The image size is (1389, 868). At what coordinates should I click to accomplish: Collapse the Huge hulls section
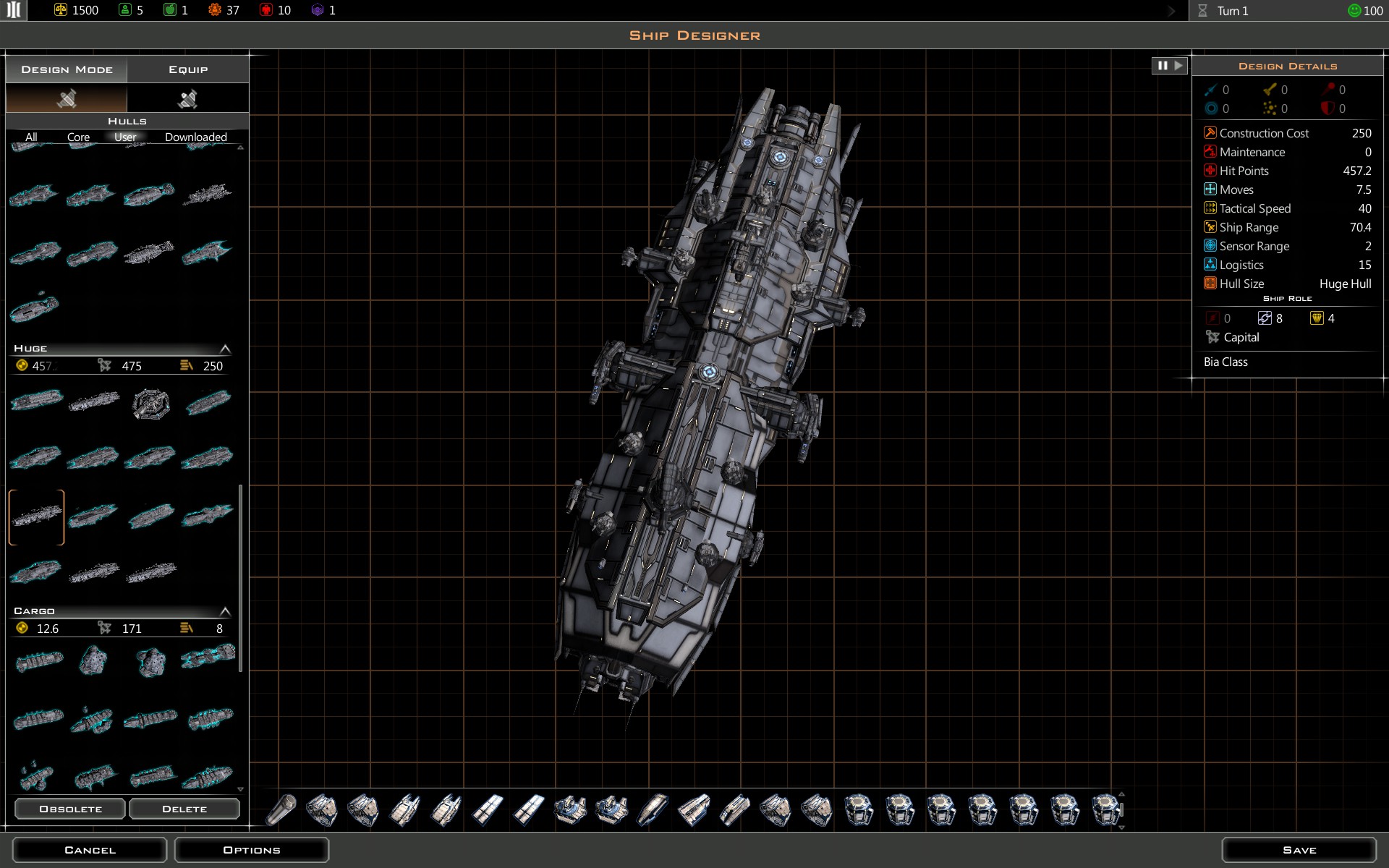click(225, 349)
